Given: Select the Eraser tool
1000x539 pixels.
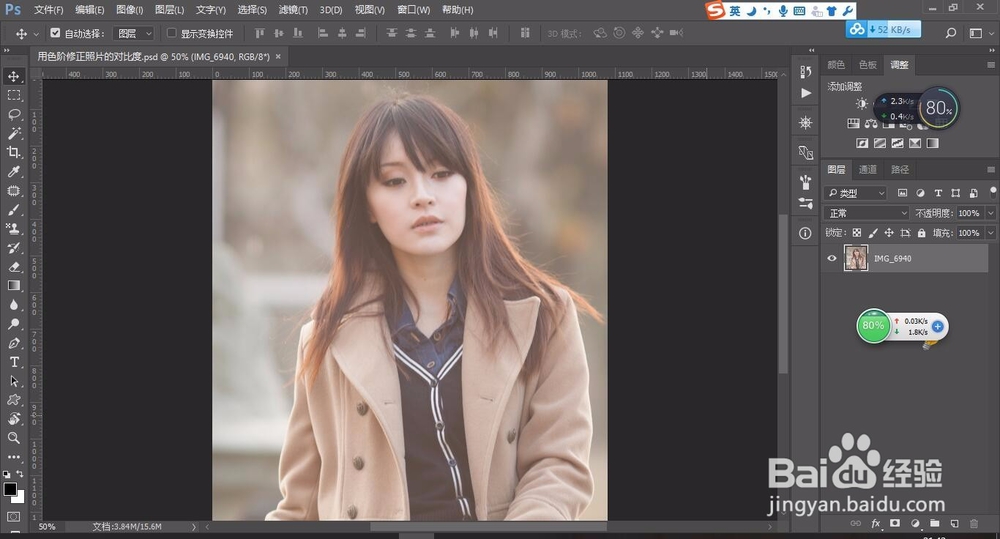Looking at the screenshot, I should 13,267.
